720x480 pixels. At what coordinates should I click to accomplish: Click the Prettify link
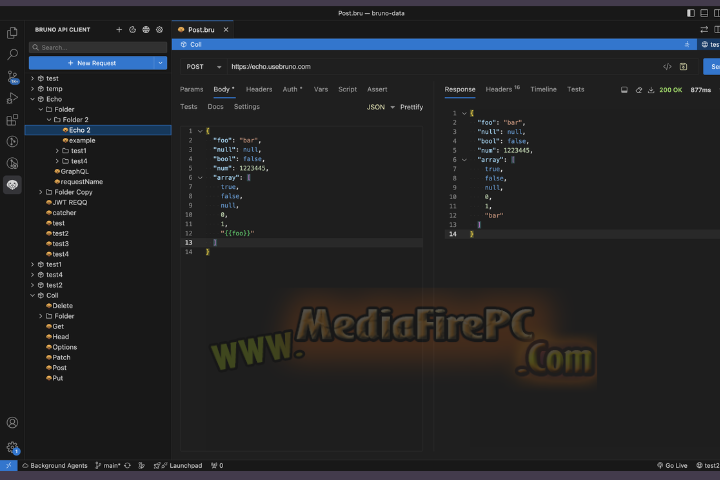pos(411,107)
